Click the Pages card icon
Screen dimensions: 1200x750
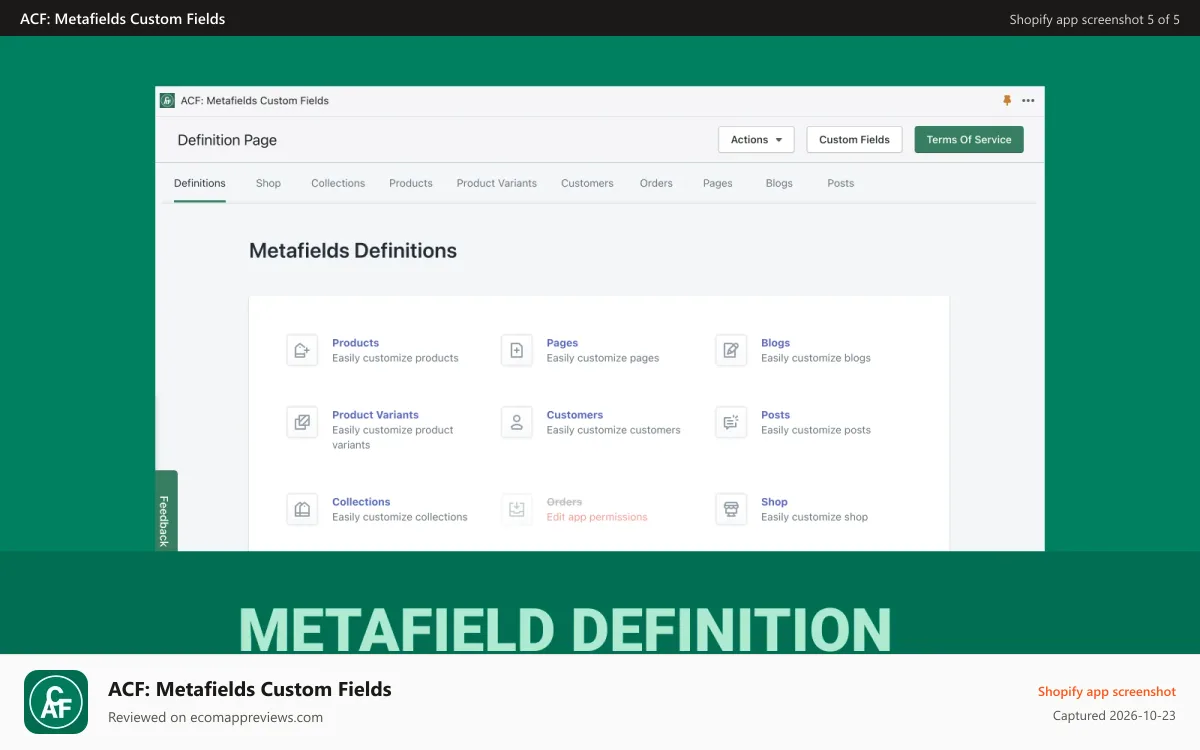click(517, 350)
